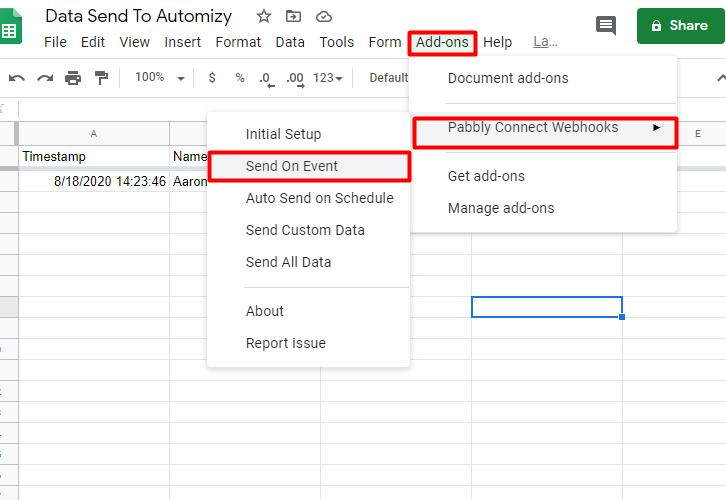Click the Name header cell
Viewport: 726px width, 500px height.
click(x=189, y=156)
